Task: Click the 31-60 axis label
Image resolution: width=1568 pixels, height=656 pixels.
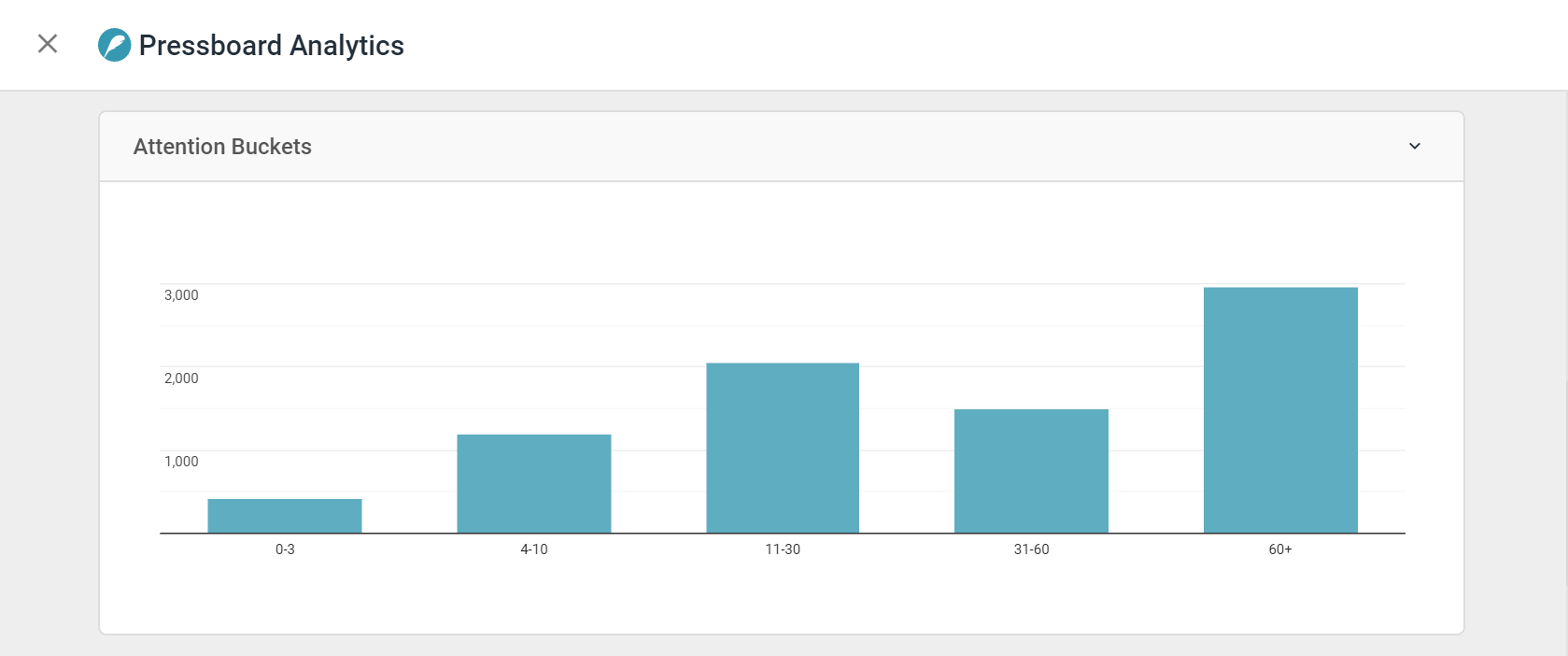Action: 1032,549
